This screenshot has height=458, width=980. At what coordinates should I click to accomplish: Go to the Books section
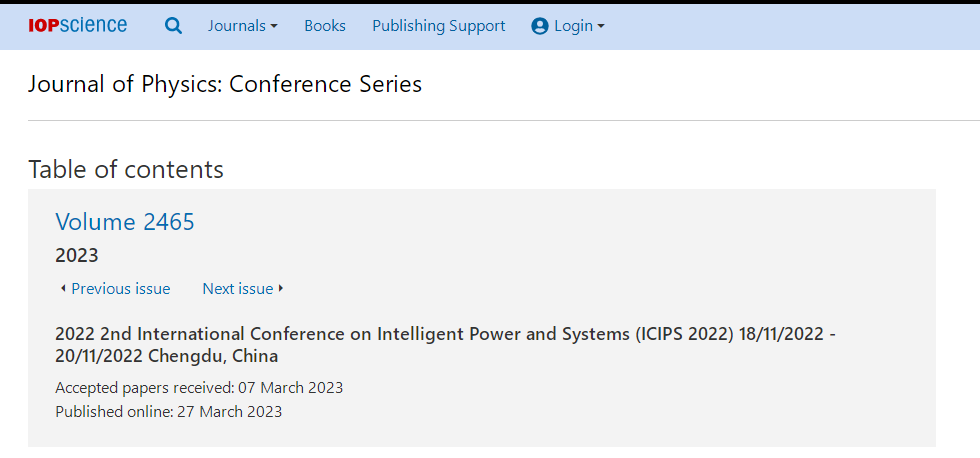[325, 26]
